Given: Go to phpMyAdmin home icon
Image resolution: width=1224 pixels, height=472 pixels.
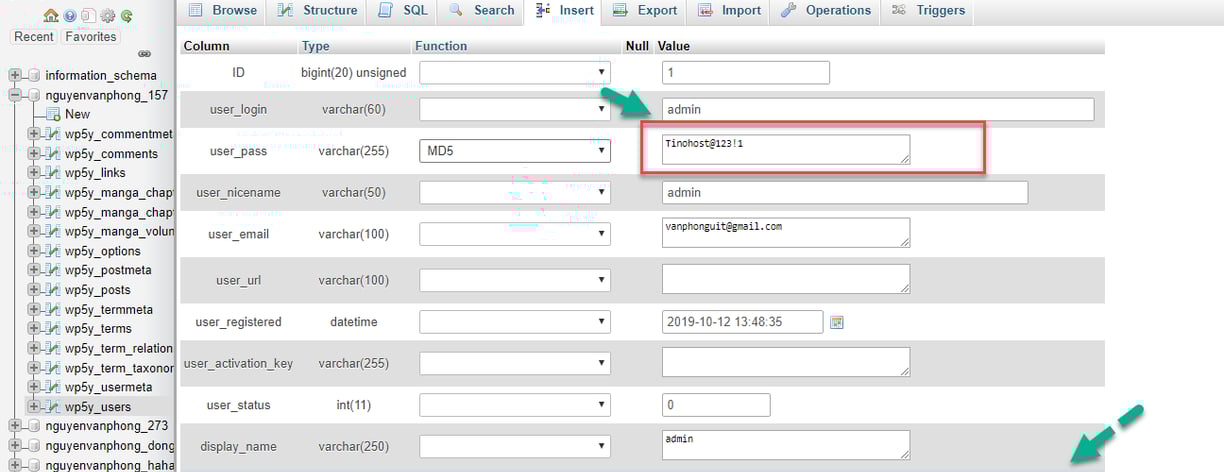Looking at the screenshot, I should tap(51, 16).
